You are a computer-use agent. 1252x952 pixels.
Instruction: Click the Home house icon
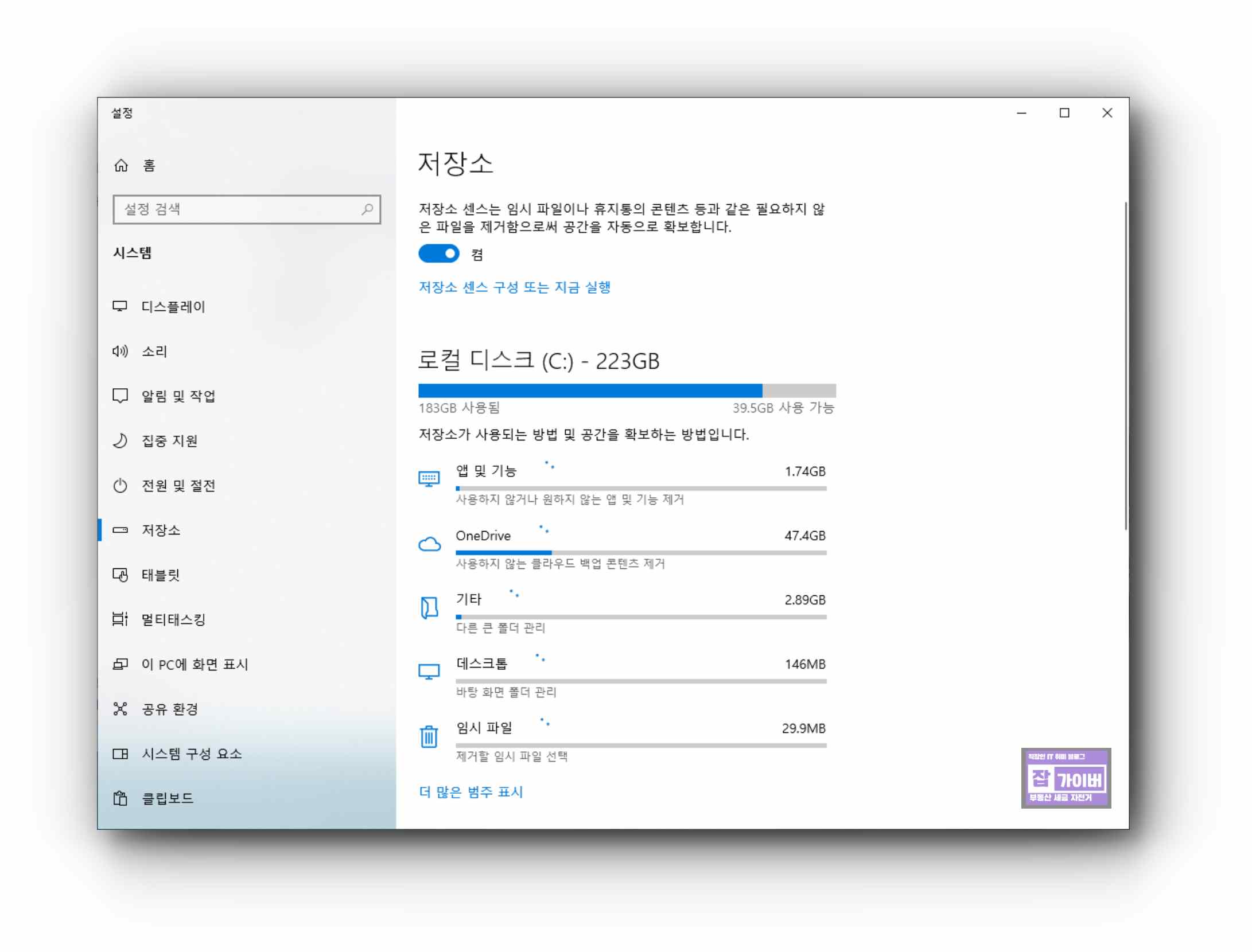120,166
